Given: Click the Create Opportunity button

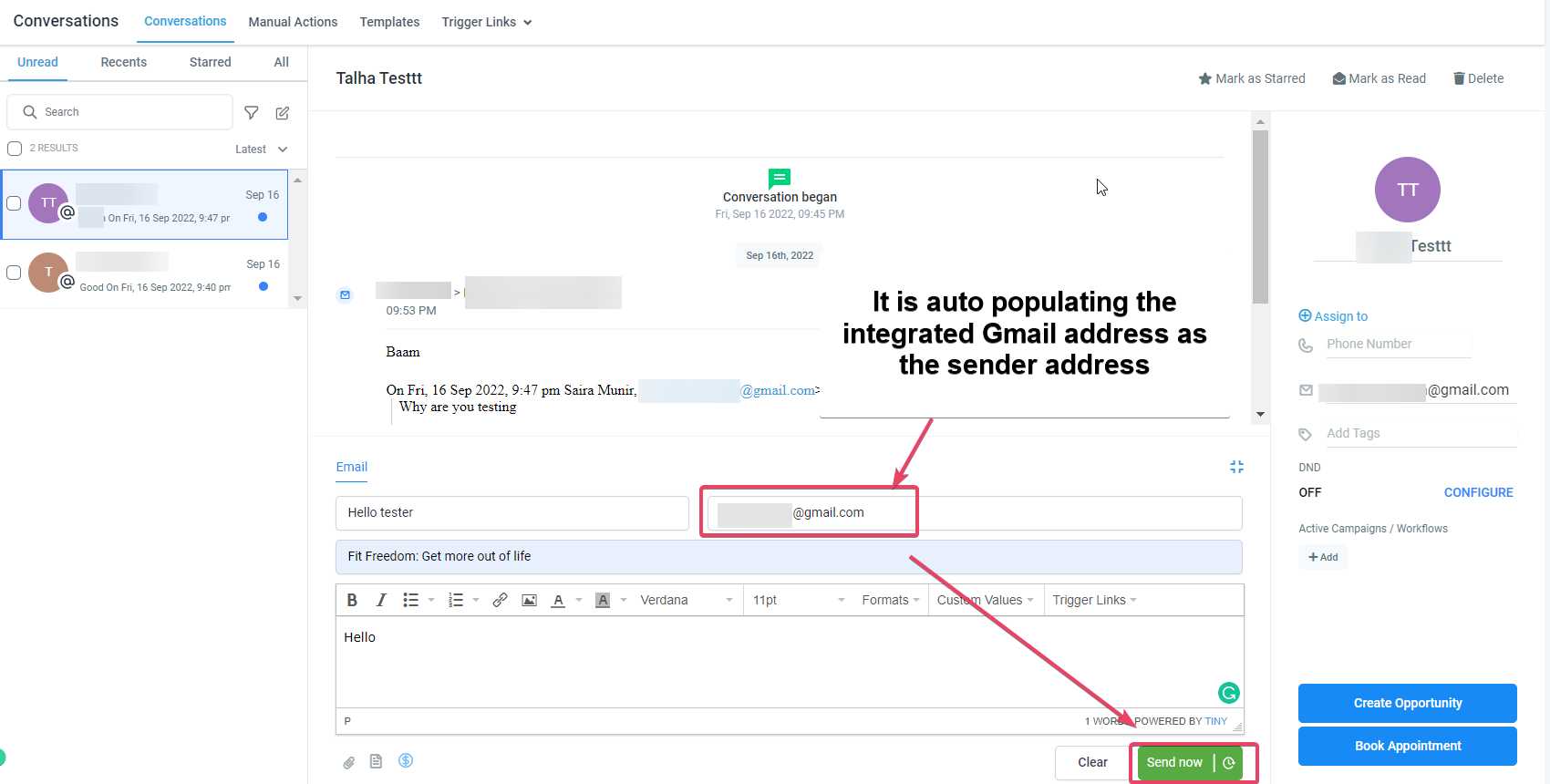Looking at the screenshot, I should click(x=1407, y=703).
